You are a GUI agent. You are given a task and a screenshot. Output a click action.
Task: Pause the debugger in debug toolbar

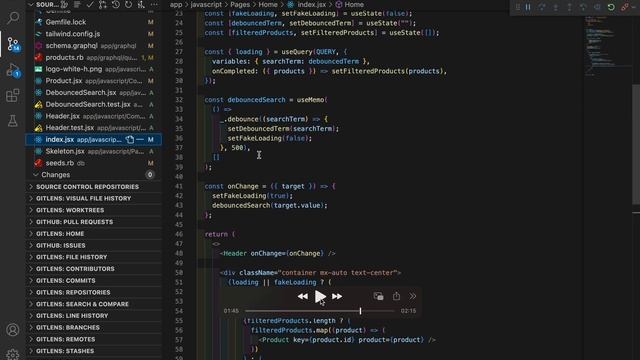(528, 7)
